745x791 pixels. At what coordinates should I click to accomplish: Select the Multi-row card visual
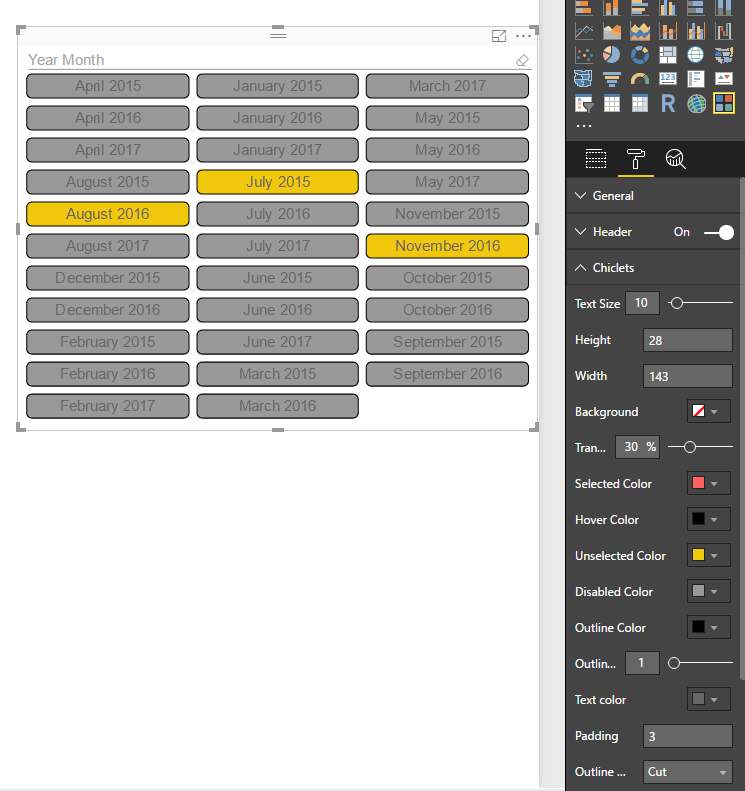(696, 79)
